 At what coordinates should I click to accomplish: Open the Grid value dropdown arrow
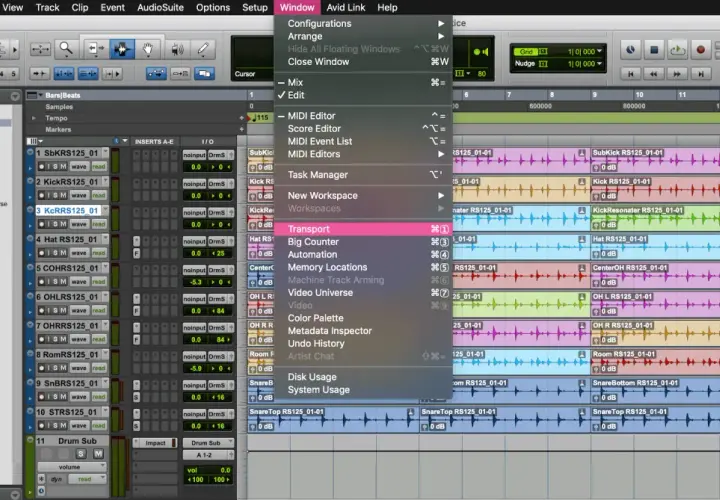click(x=599, y=51)
